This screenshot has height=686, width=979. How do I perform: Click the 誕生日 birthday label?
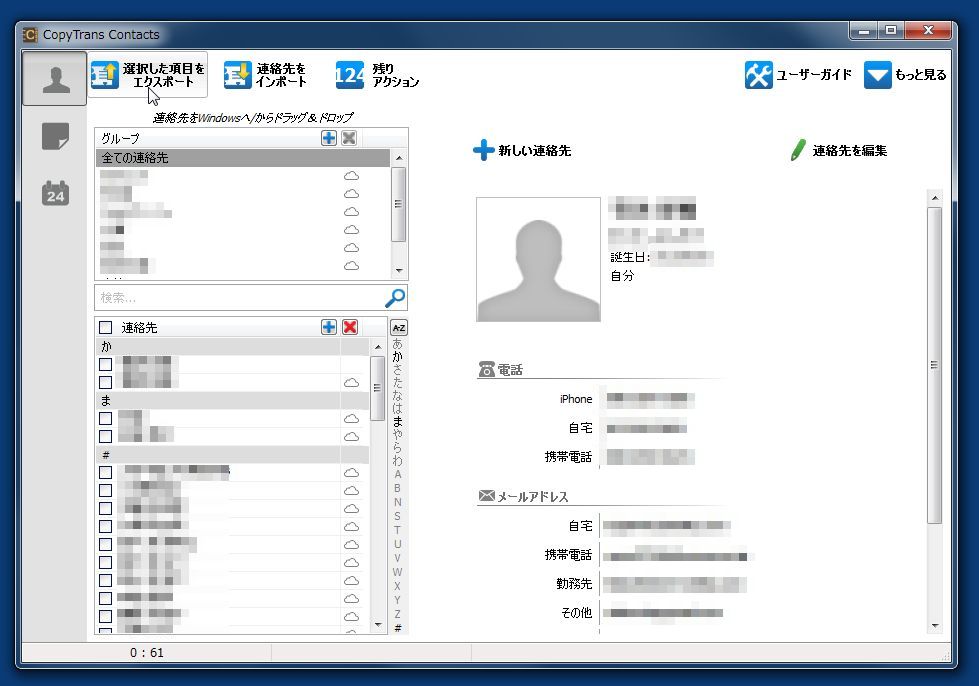coord(629,257)
